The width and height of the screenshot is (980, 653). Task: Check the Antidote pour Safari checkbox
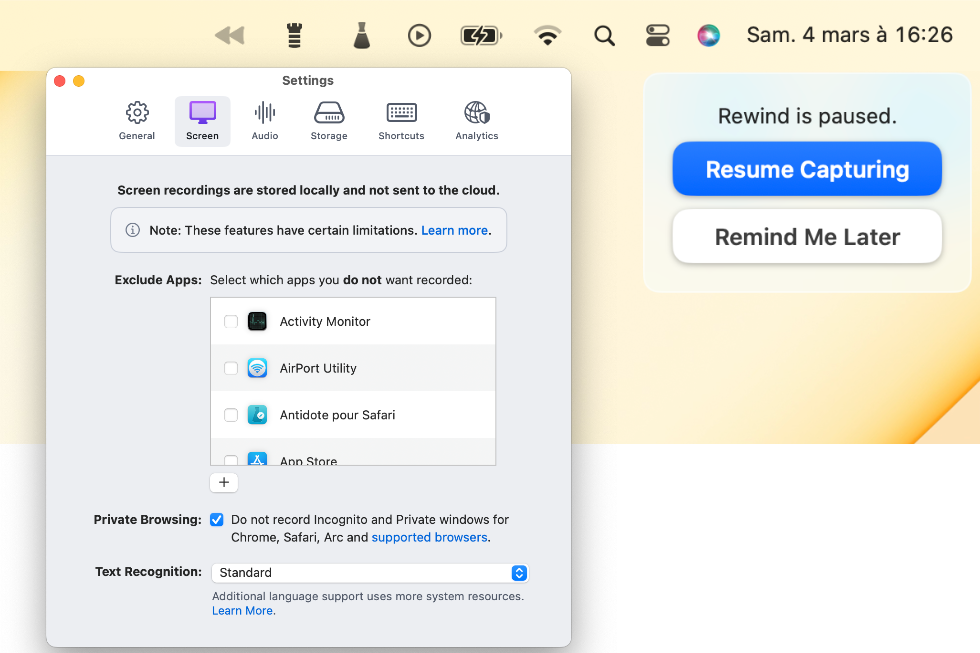231,415
